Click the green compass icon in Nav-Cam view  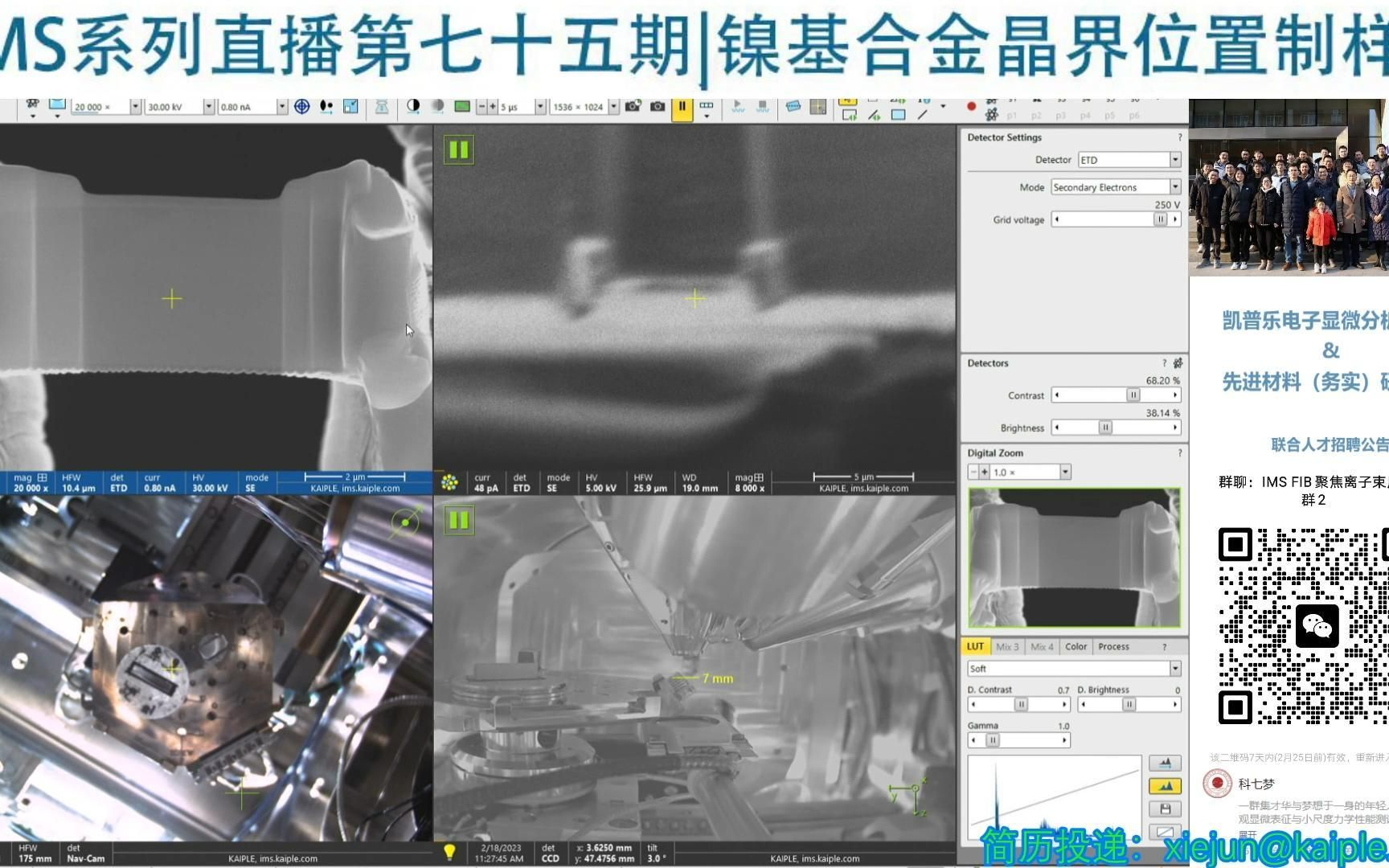point(406,522)
